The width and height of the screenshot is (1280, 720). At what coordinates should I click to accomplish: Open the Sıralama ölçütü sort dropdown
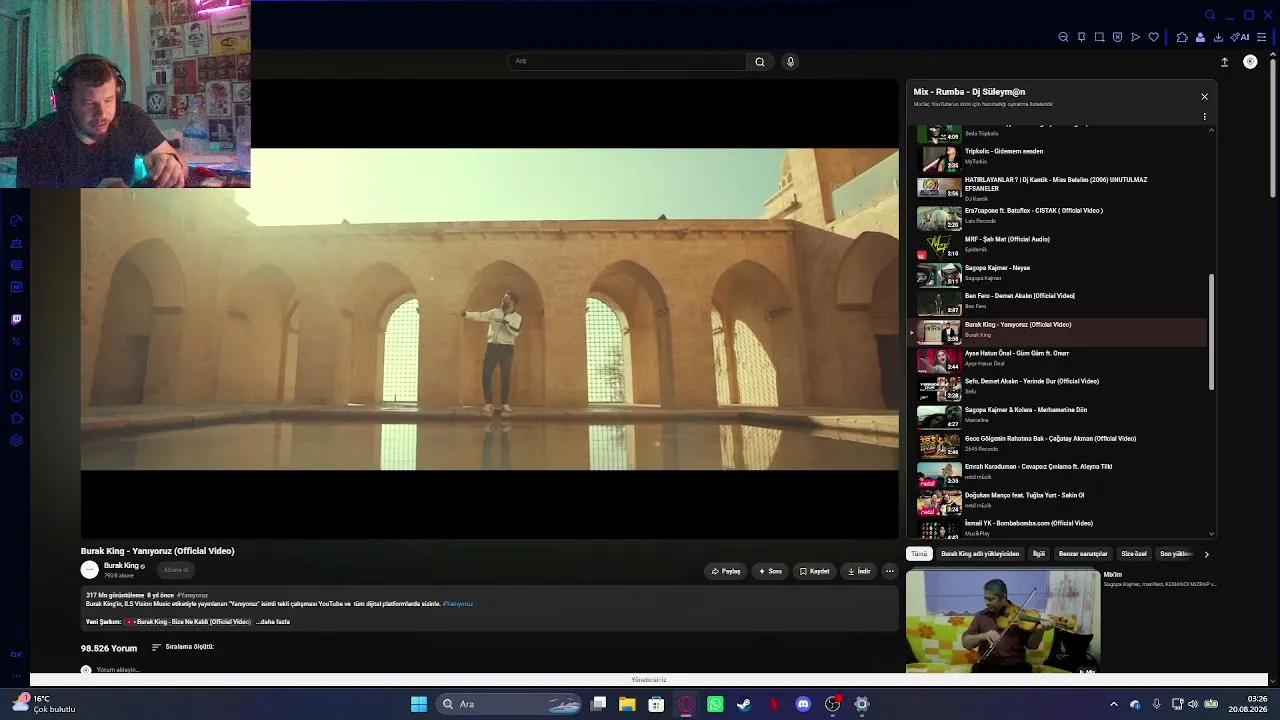point(183,647)
